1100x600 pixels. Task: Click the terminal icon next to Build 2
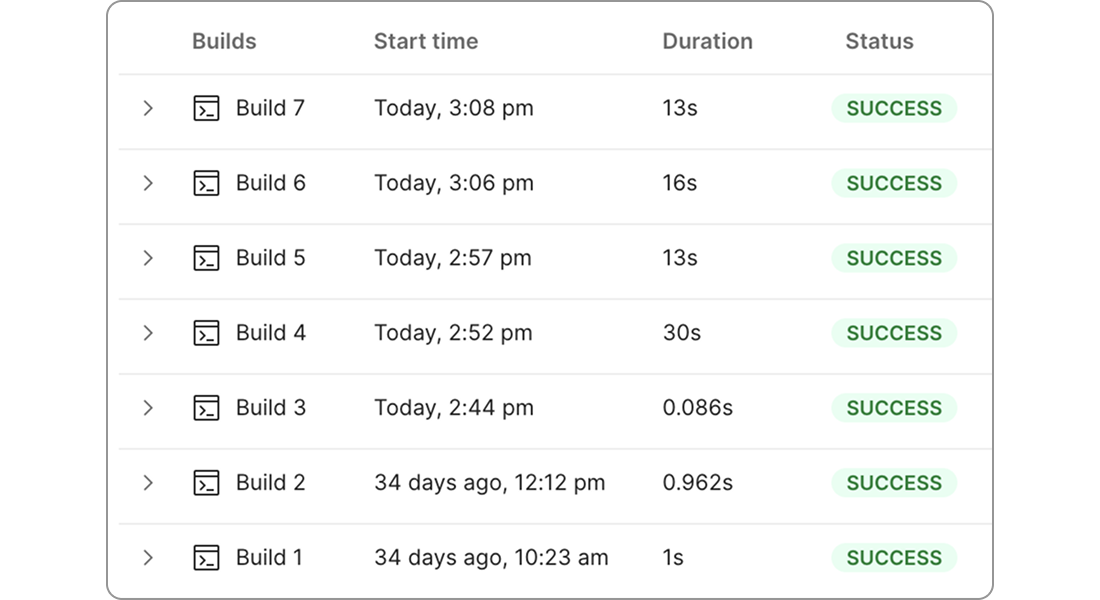coord(206,483)
